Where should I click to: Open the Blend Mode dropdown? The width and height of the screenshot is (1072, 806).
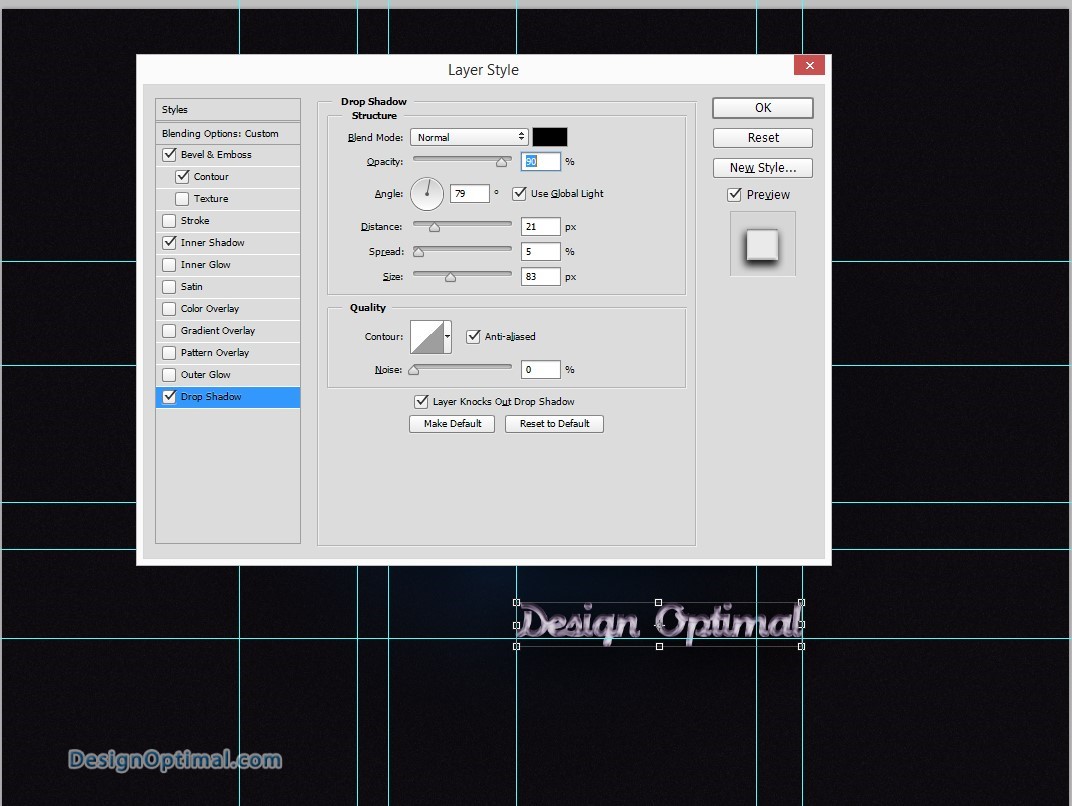point(469,137)
